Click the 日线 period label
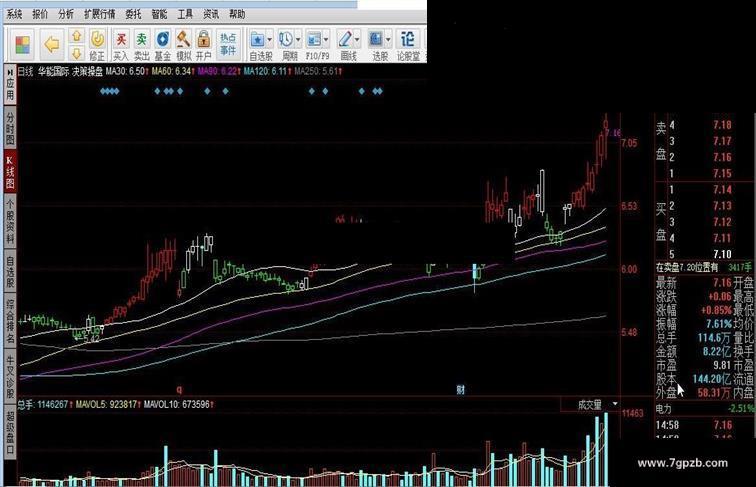756x487 pixels. pyautogui.click(x=26, y=71)
